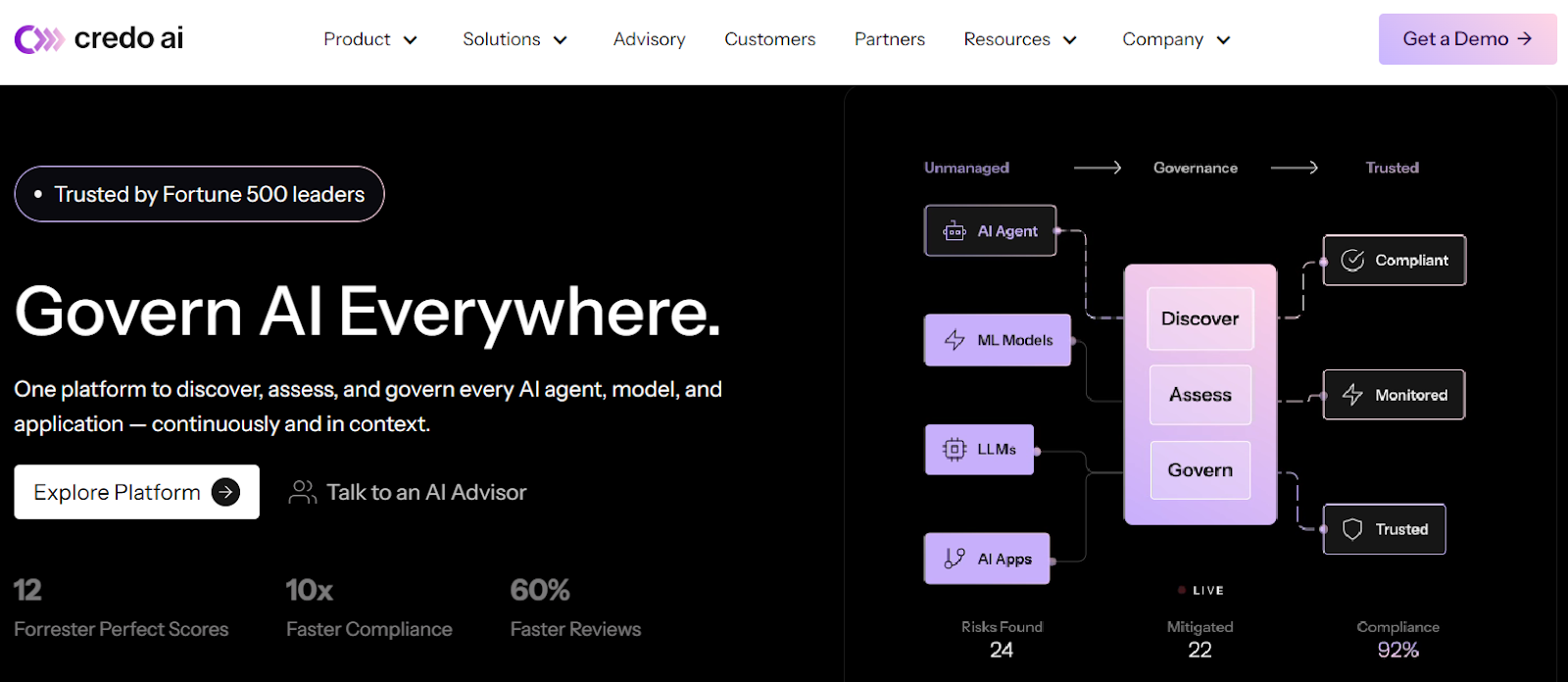Click the arrow between Governance and Trusted

1295,168
